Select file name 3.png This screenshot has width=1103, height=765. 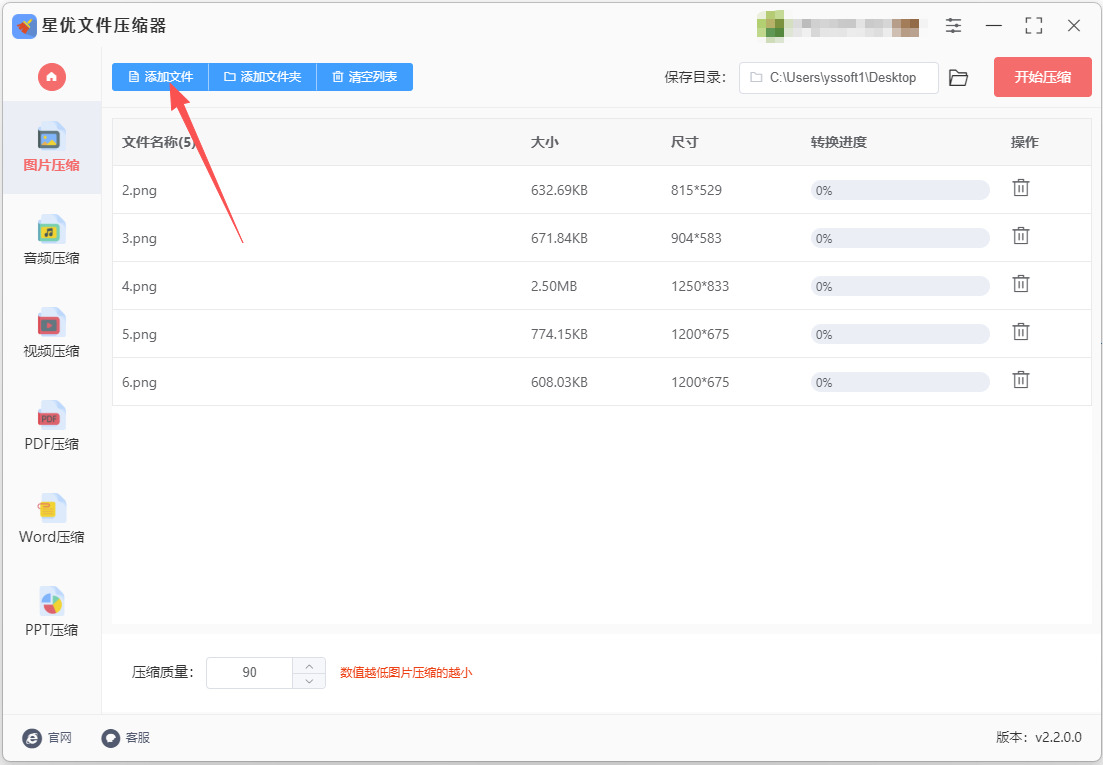pos(139,238)
